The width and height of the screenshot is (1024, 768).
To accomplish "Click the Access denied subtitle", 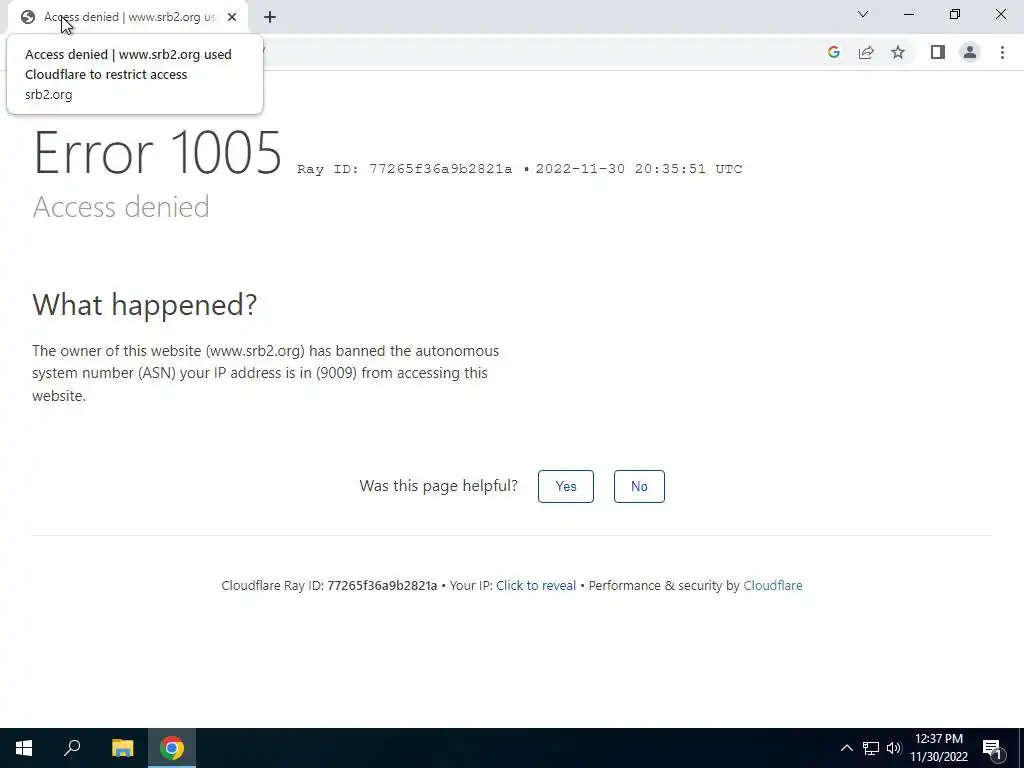I will (121, 207).
